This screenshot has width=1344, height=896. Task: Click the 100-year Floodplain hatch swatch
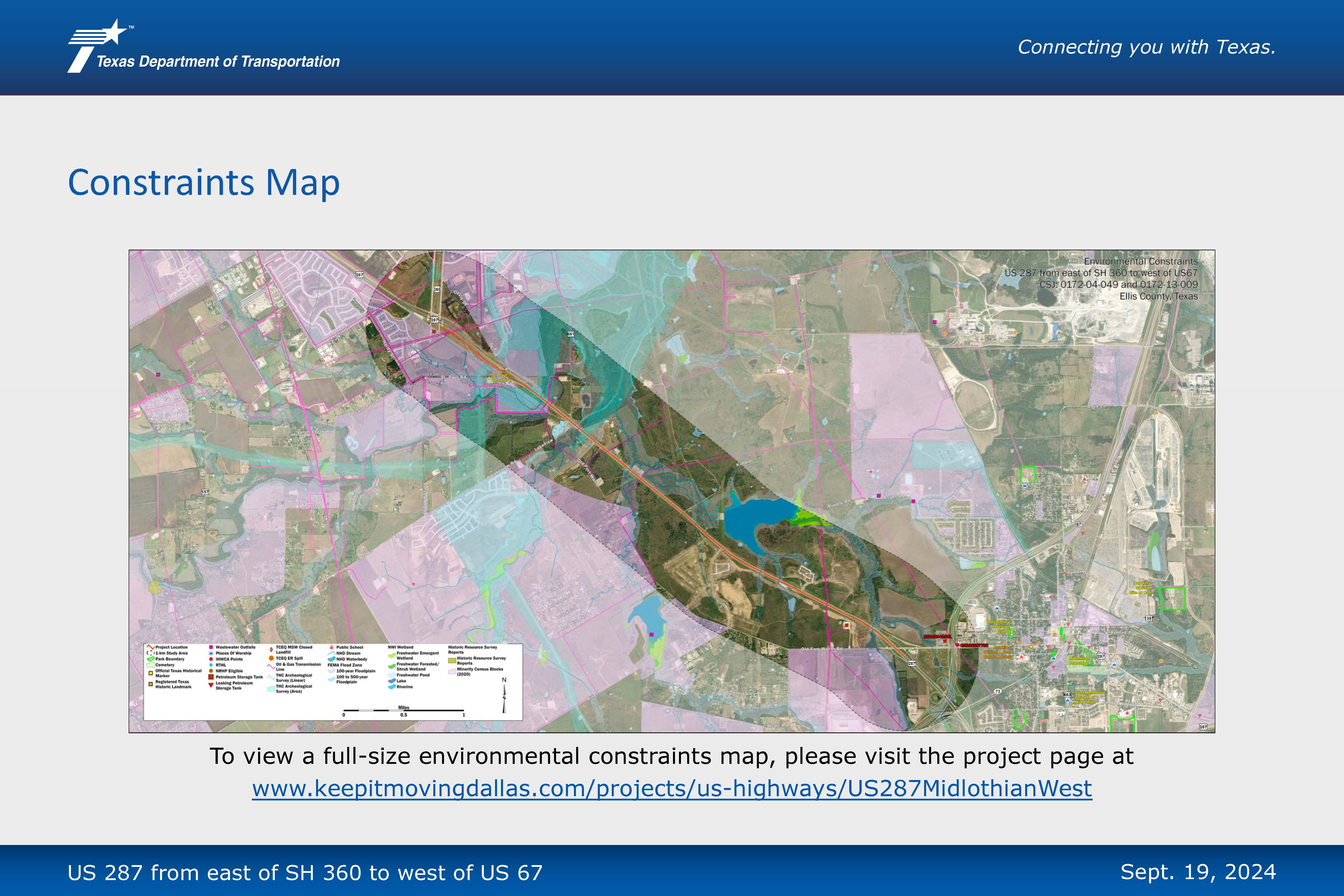[x=332, y=671]
